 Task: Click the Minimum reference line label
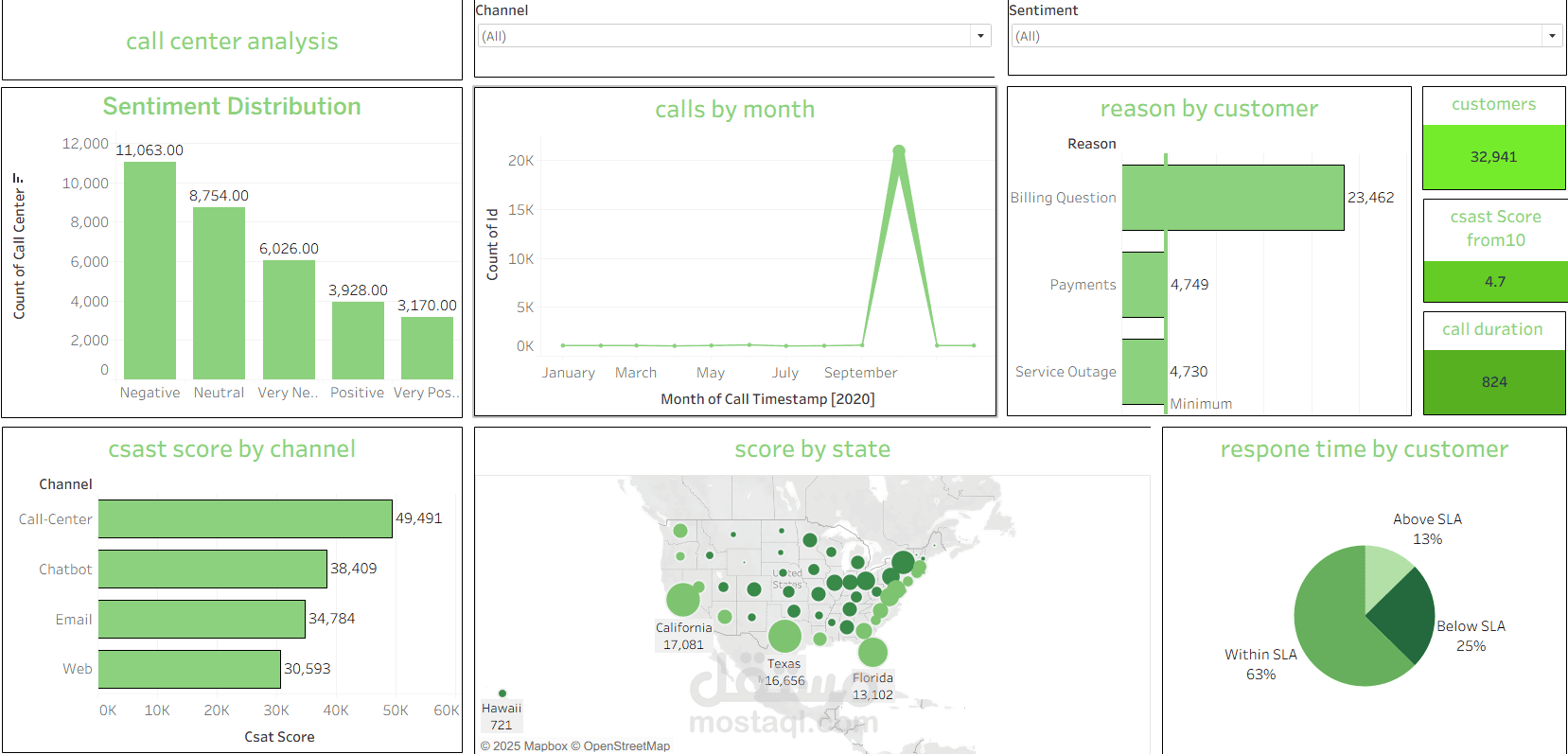[1201, 404]
